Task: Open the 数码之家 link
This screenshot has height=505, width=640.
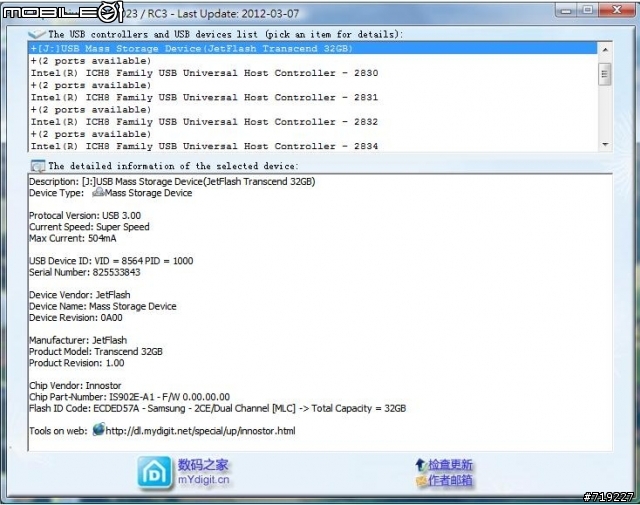Action: click(x=203, y=465)
